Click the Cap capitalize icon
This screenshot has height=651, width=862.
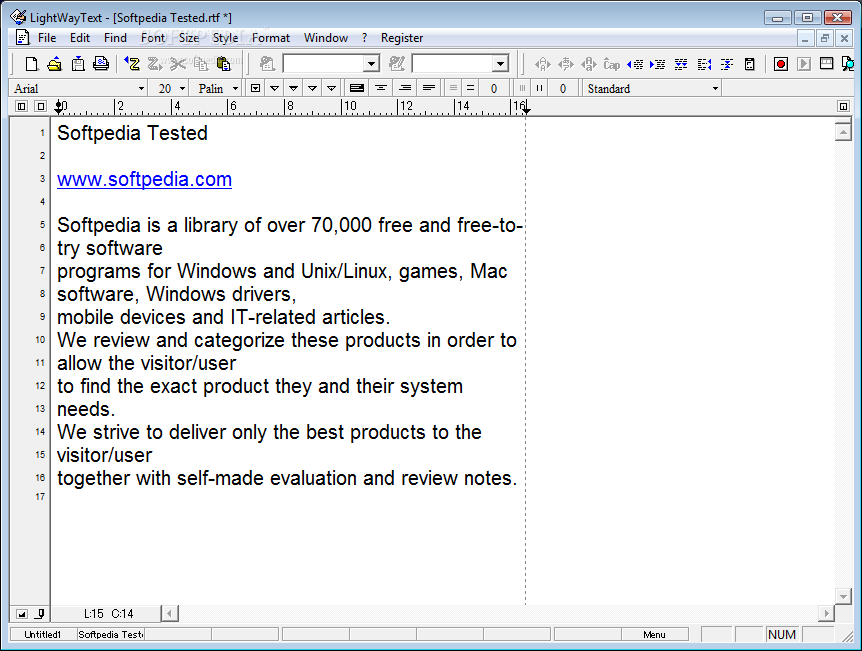611,64
